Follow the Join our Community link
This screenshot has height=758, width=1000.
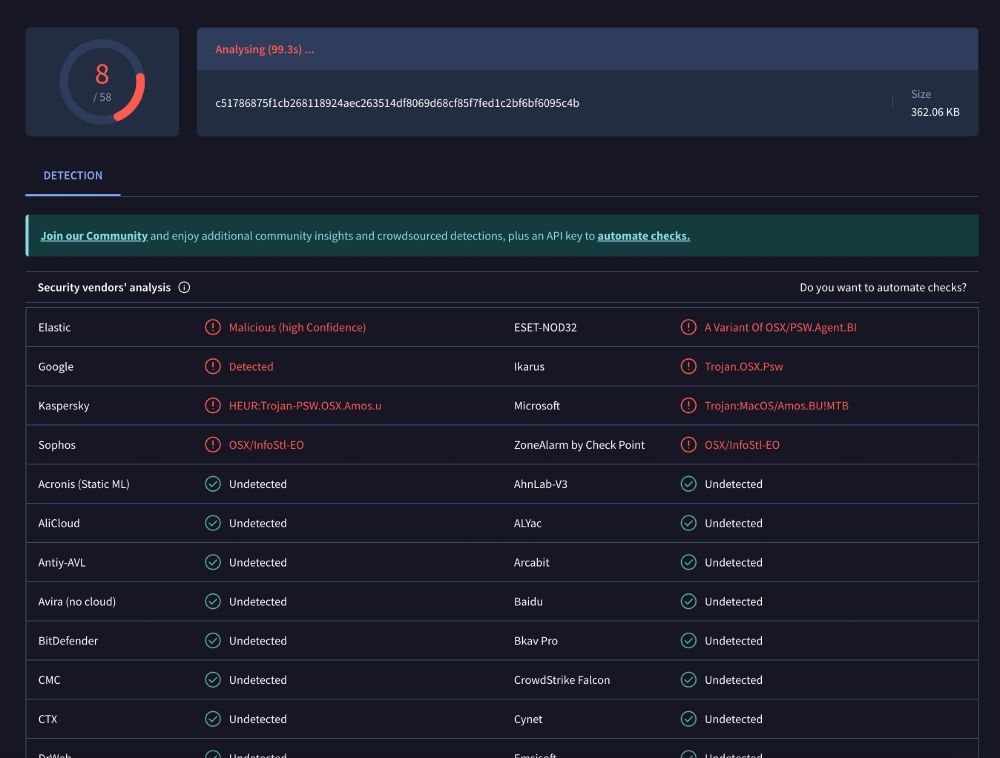click(94, 236)
